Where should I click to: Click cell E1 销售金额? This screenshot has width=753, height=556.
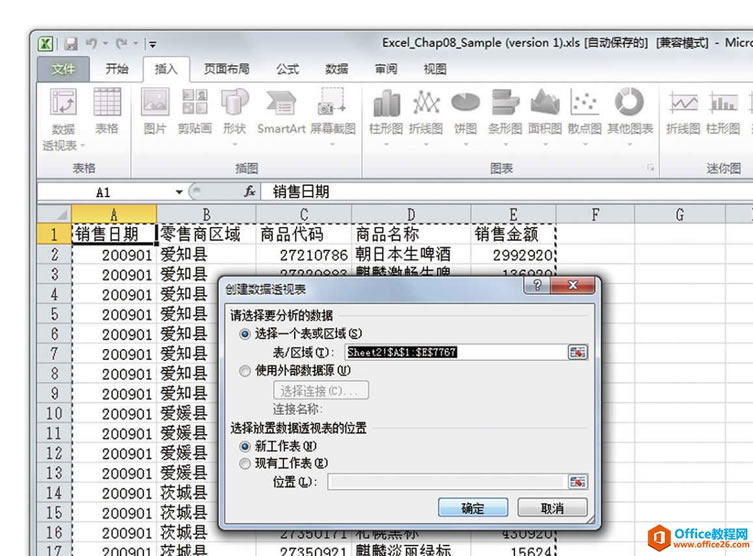click(513, 234)
